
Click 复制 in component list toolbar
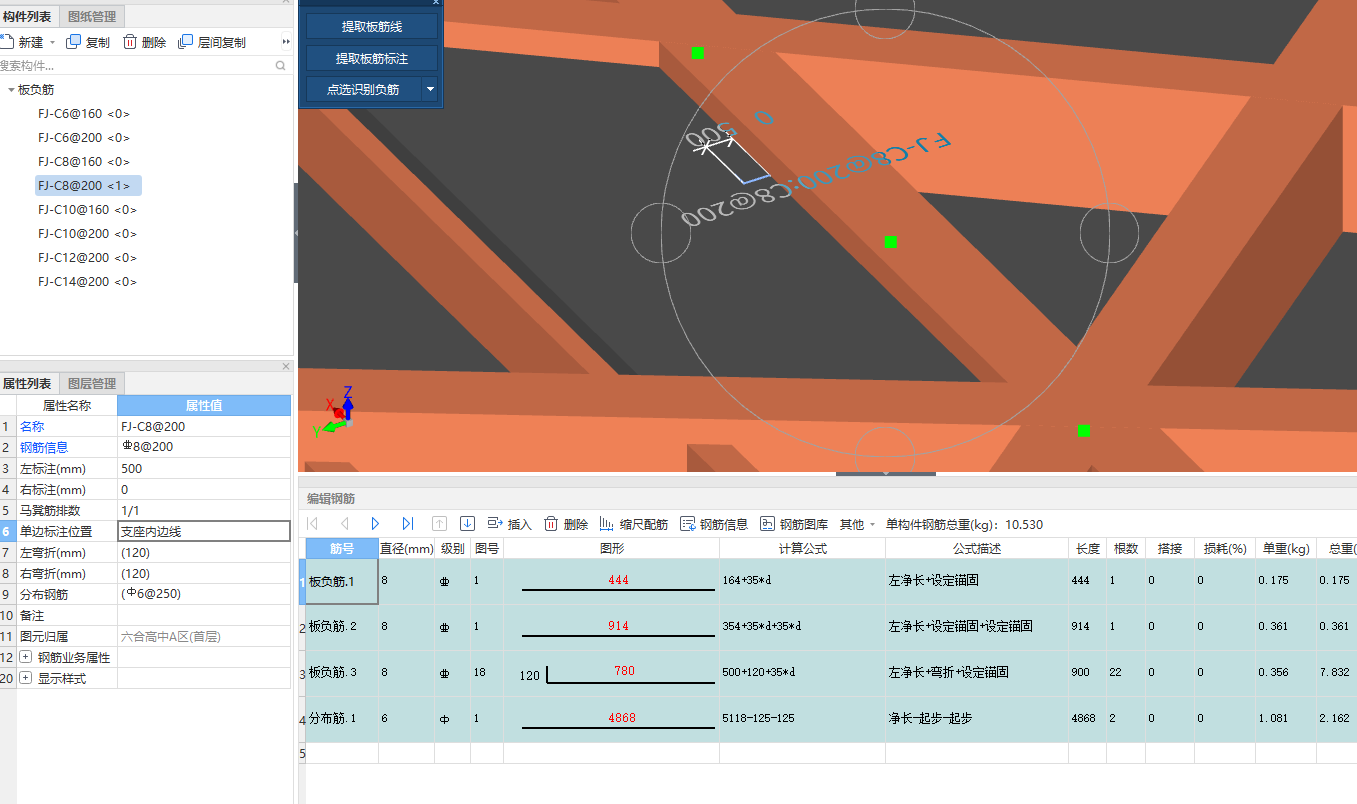coord(88,42)
